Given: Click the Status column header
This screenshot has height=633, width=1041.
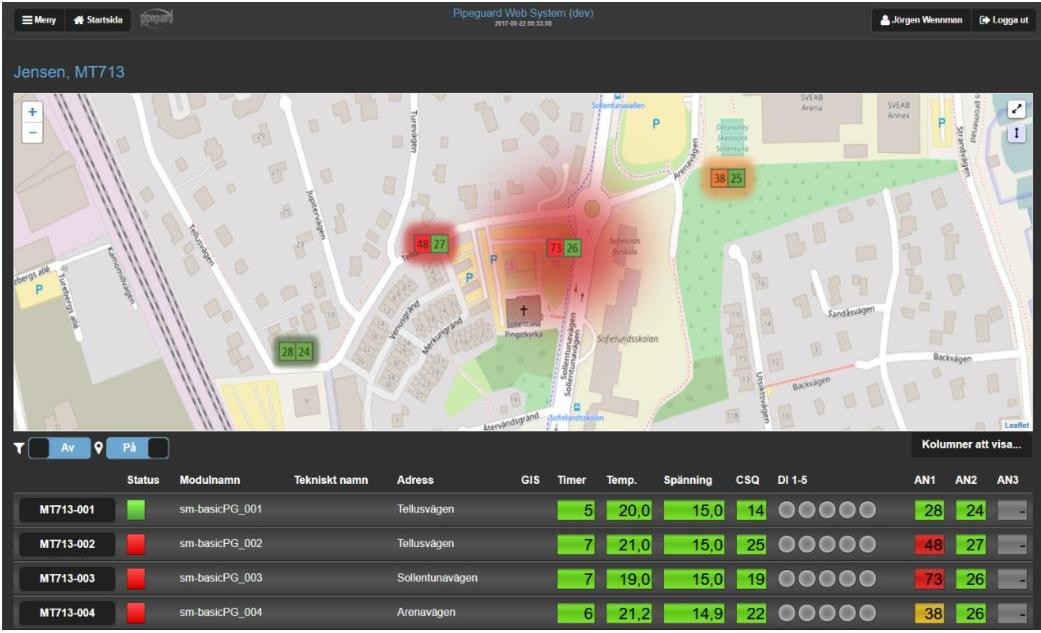Looking at the screenshot, I should (x=143, y=480).
